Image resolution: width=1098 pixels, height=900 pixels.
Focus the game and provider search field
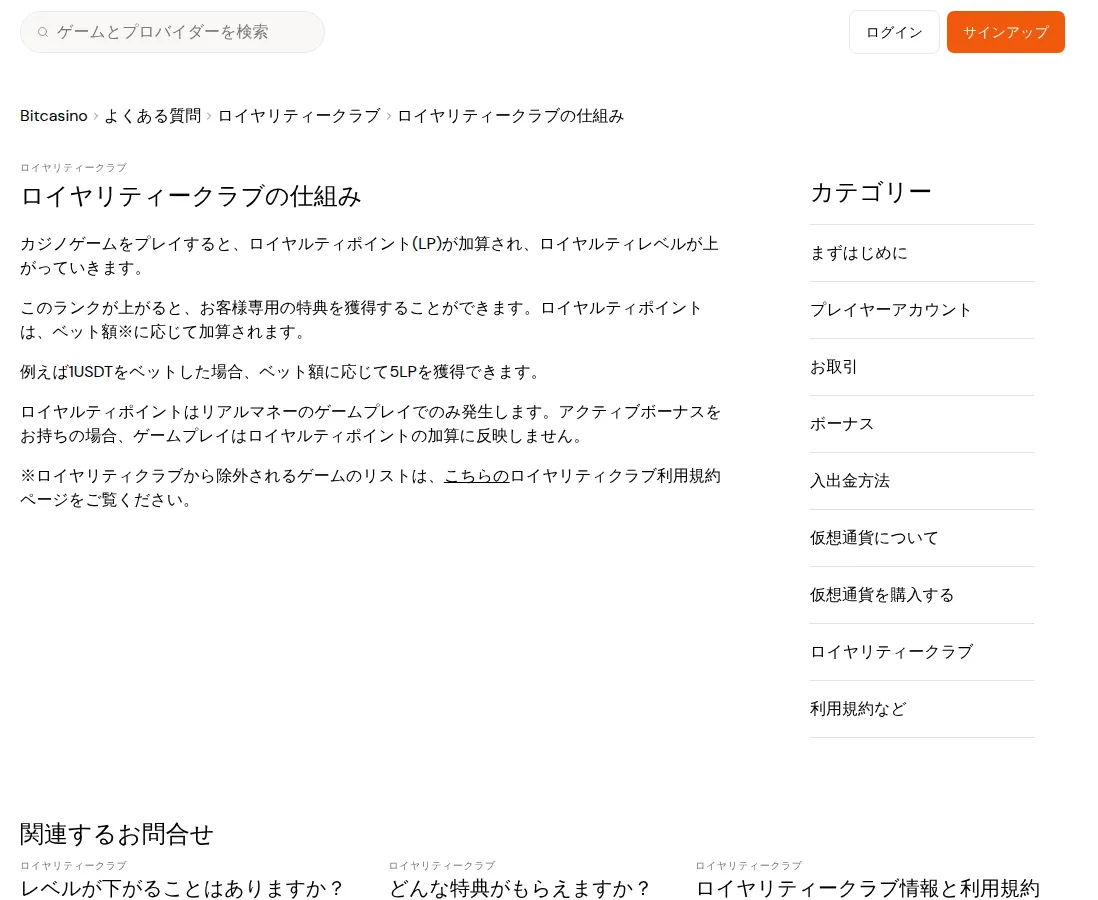click(172, 32)
